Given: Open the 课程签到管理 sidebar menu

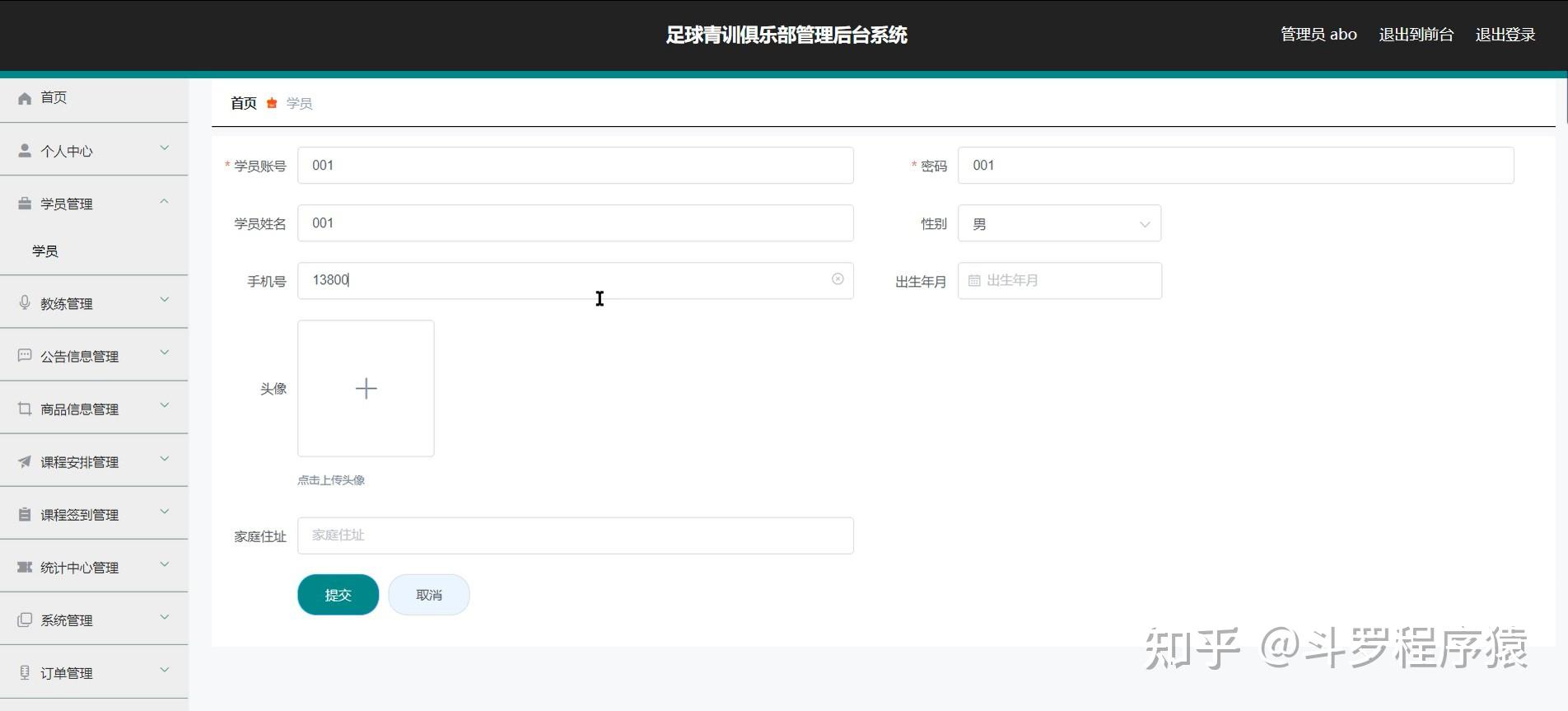Looking at the screenshot, I should click(x=94, y=514).
